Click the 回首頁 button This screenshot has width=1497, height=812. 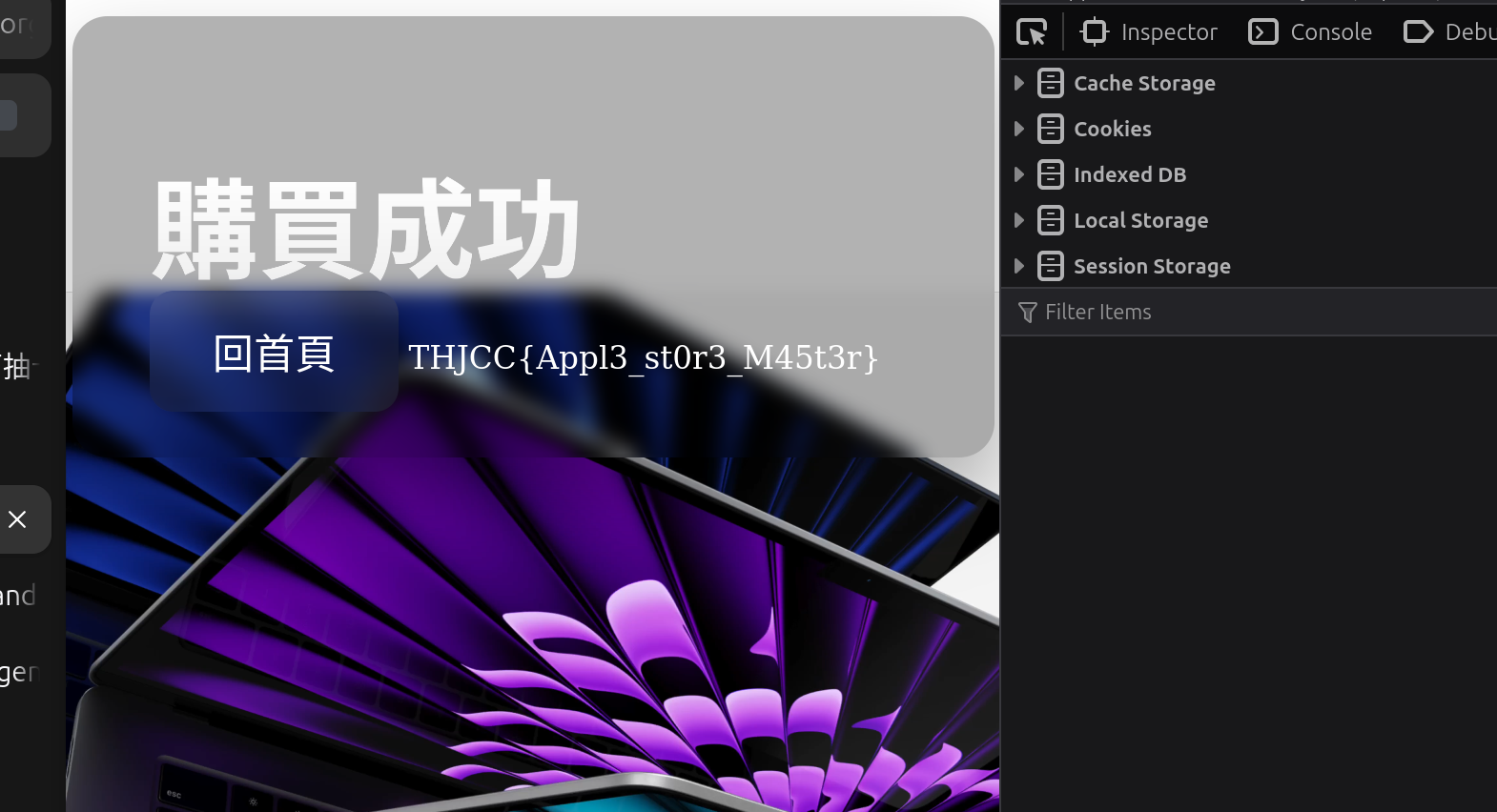pos(274,353)
